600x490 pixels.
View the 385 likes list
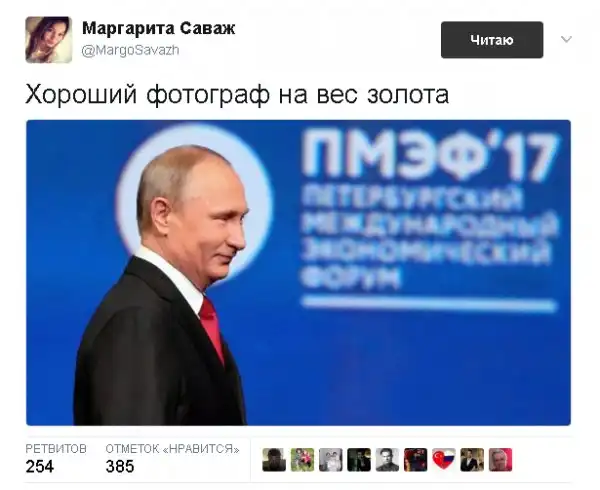[x=120, y=466]
